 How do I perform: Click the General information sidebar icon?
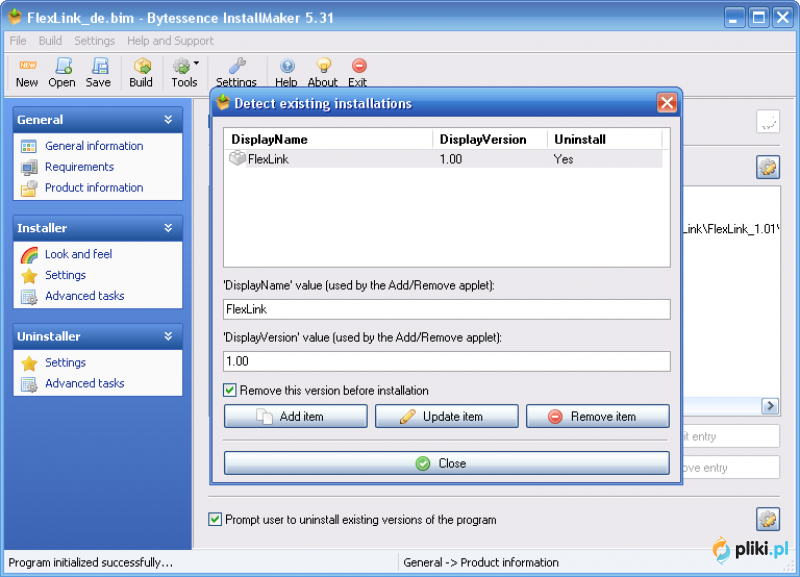(x=29, y=146)
